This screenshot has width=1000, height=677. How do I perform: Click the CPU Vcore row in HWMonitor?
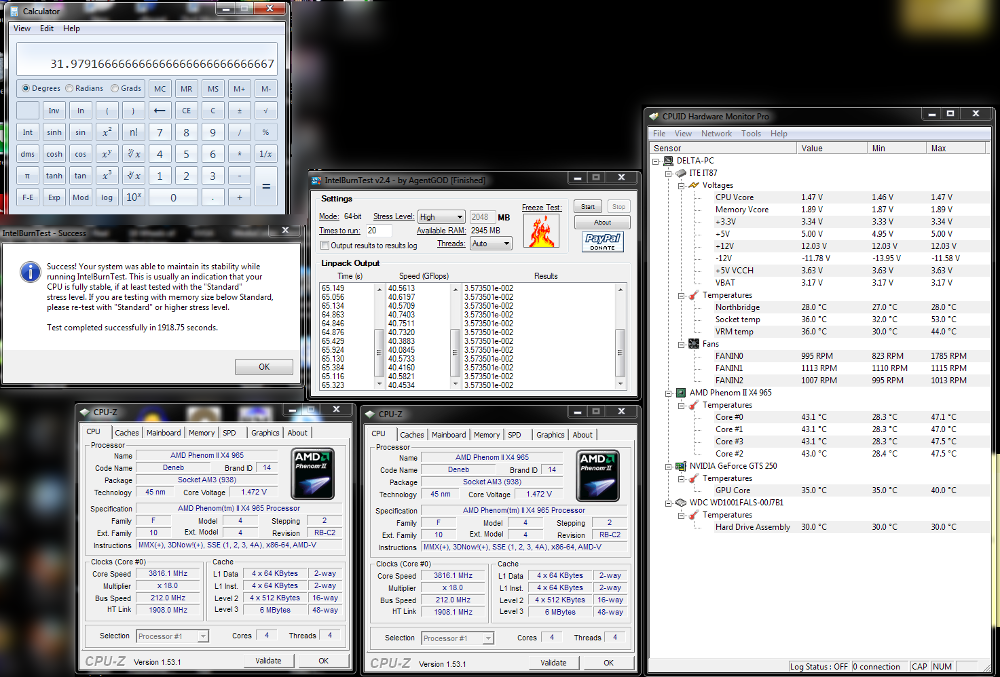click(x=819, y=198)
